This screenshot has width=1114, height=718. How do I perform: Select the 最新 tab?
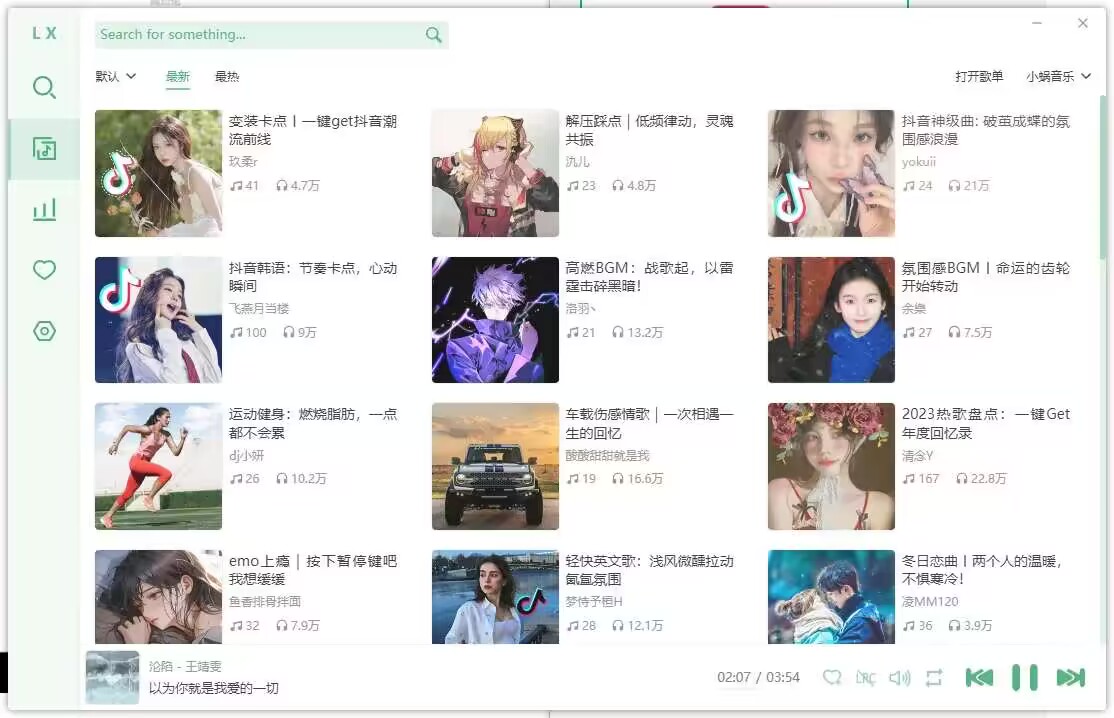click(x=177, y=76)
